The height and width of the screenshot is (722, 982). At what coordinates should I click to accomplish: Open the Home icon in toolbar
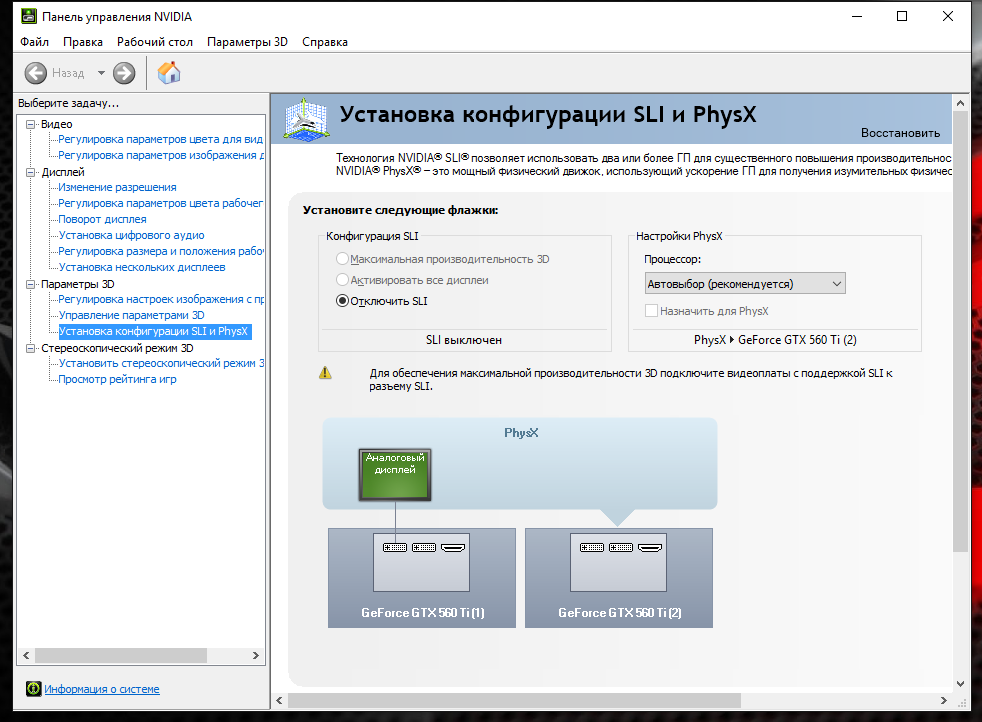coord(169,73)
